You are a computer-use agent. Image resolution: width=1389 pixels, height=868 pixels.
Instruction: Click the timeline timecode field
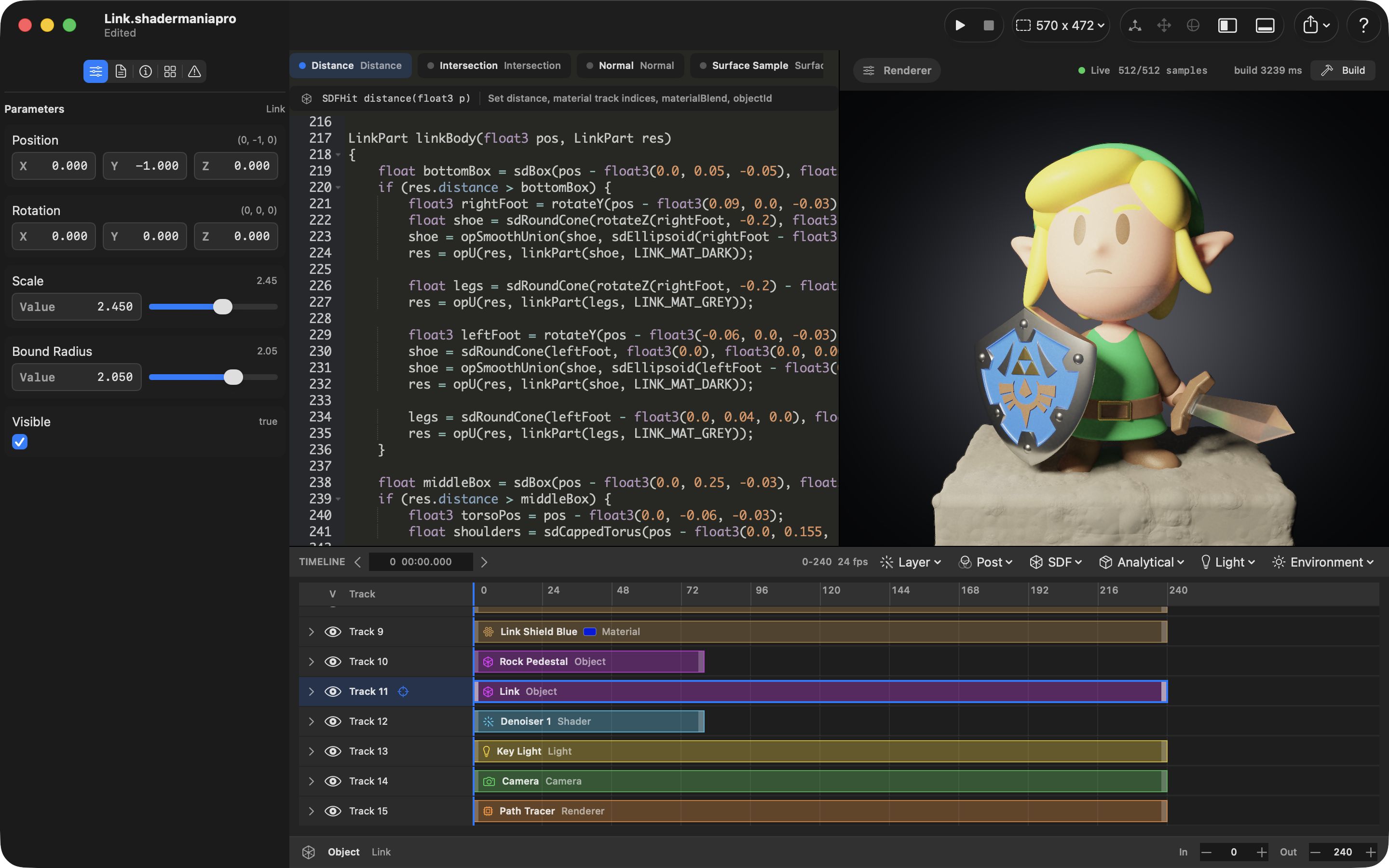pyautogui.click(x=421, y=562)
